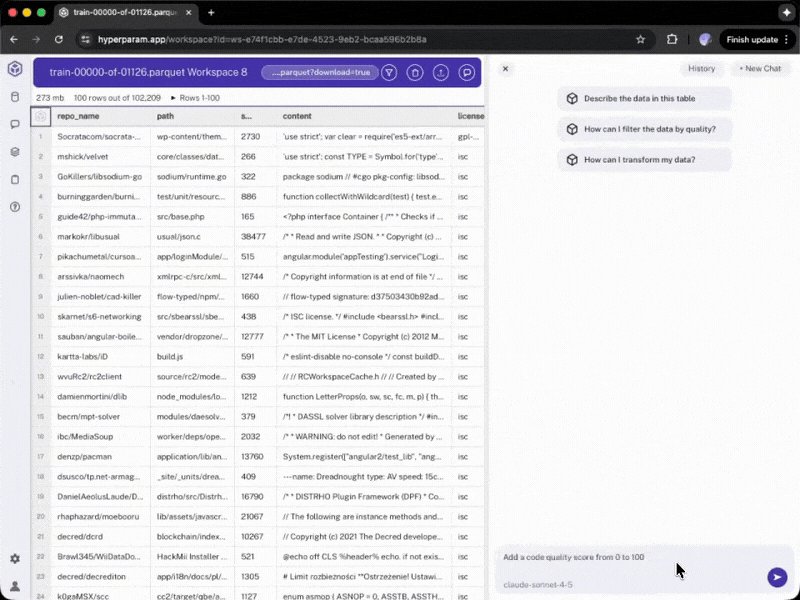This screenshot has height=600, width=800.
Task: Open the layers stack icon in sidebar
Action: click(15, 152)
